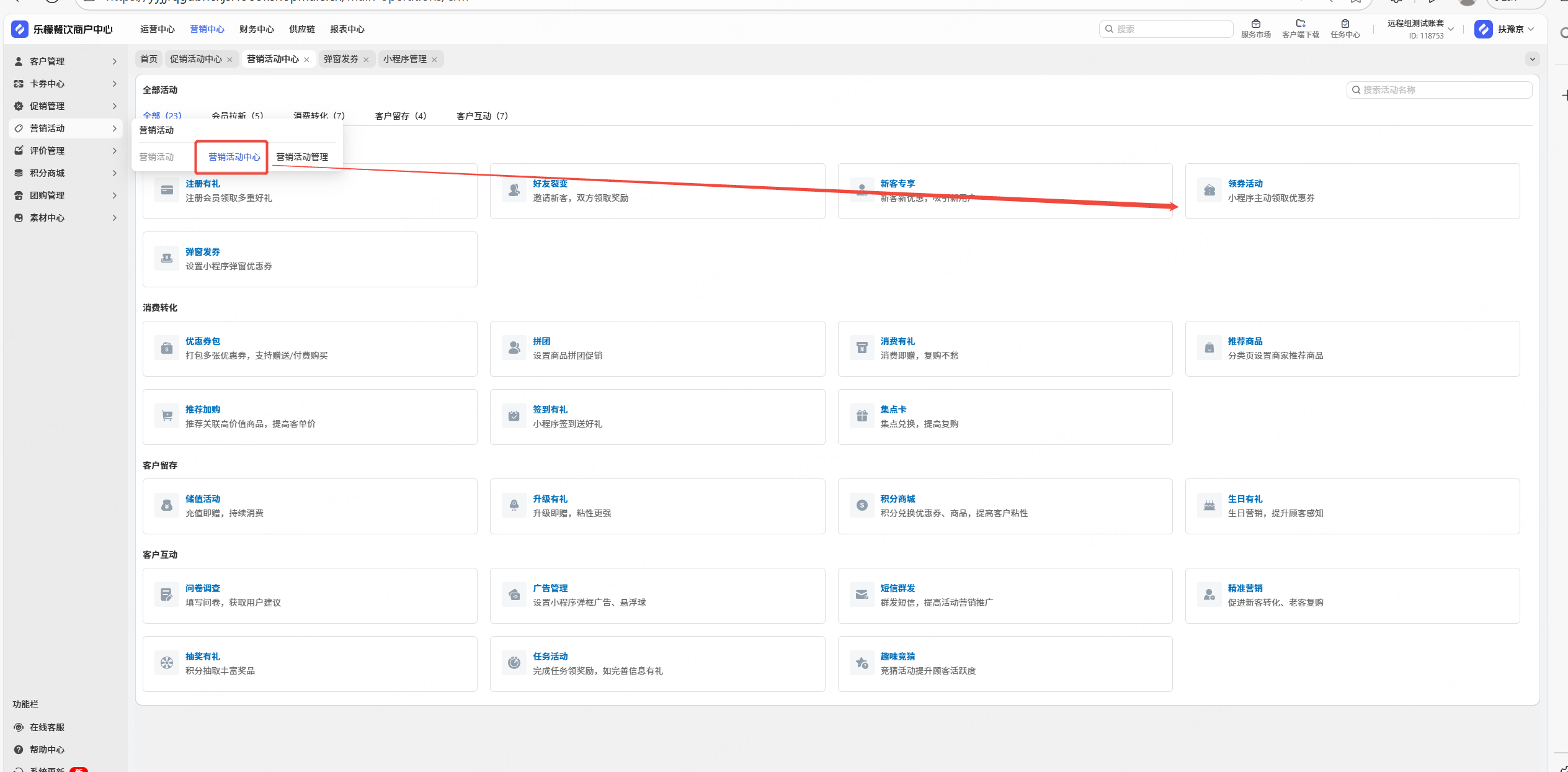Open 营销活动管理 in flyout menu

click(302, 157)
